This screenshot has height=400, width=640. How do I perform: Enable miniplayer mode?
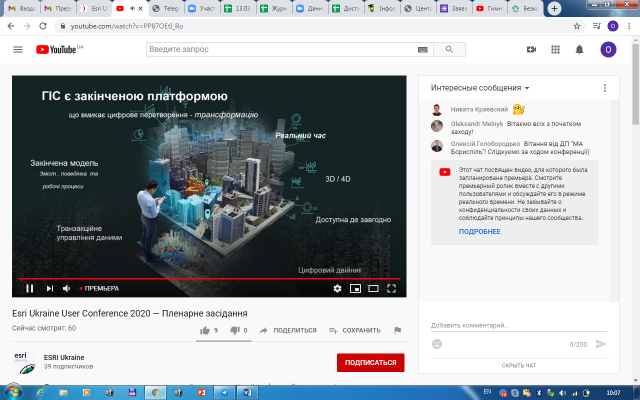[355, 288]
